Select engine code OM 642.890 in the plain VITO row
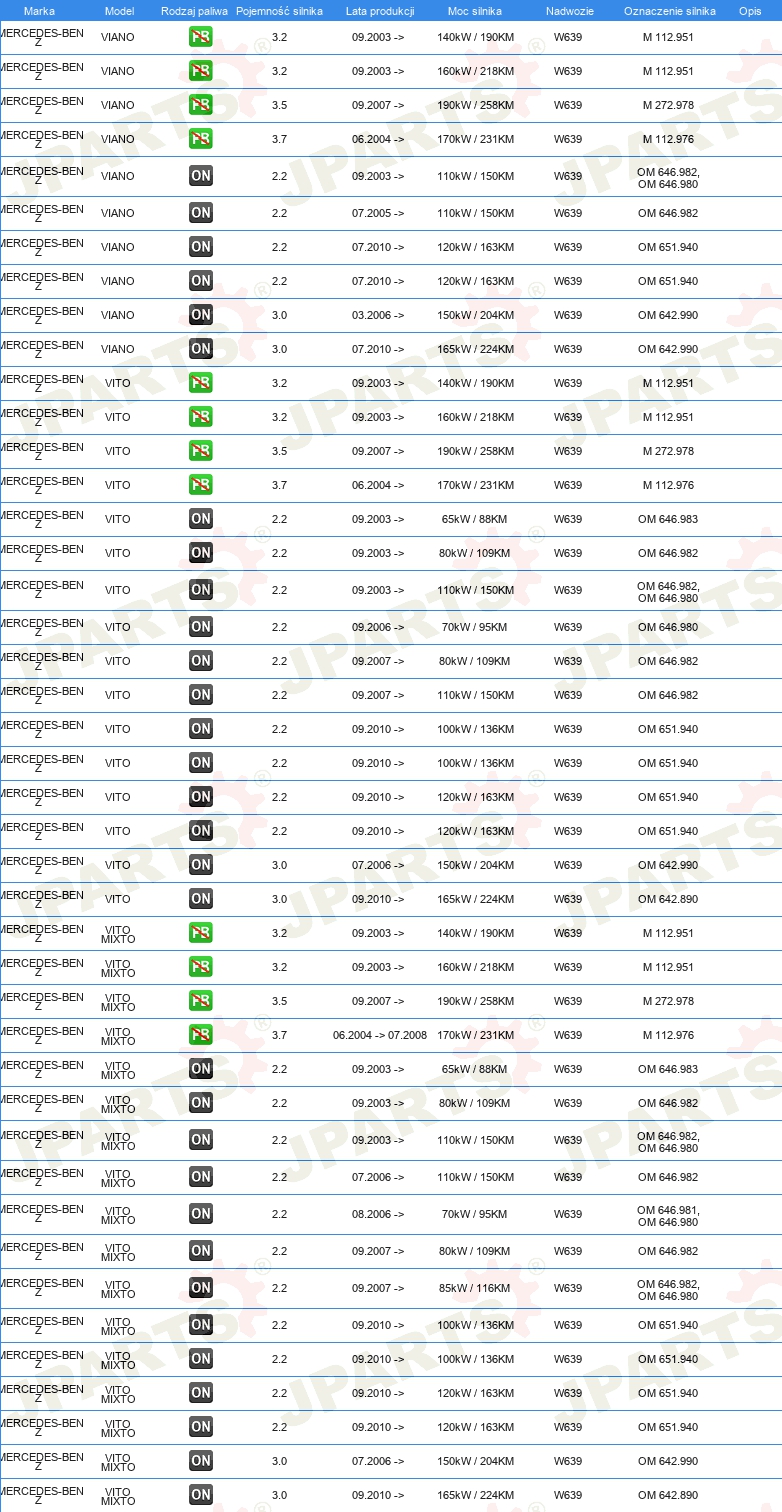782x1512 pixels. tap(668, 899)
